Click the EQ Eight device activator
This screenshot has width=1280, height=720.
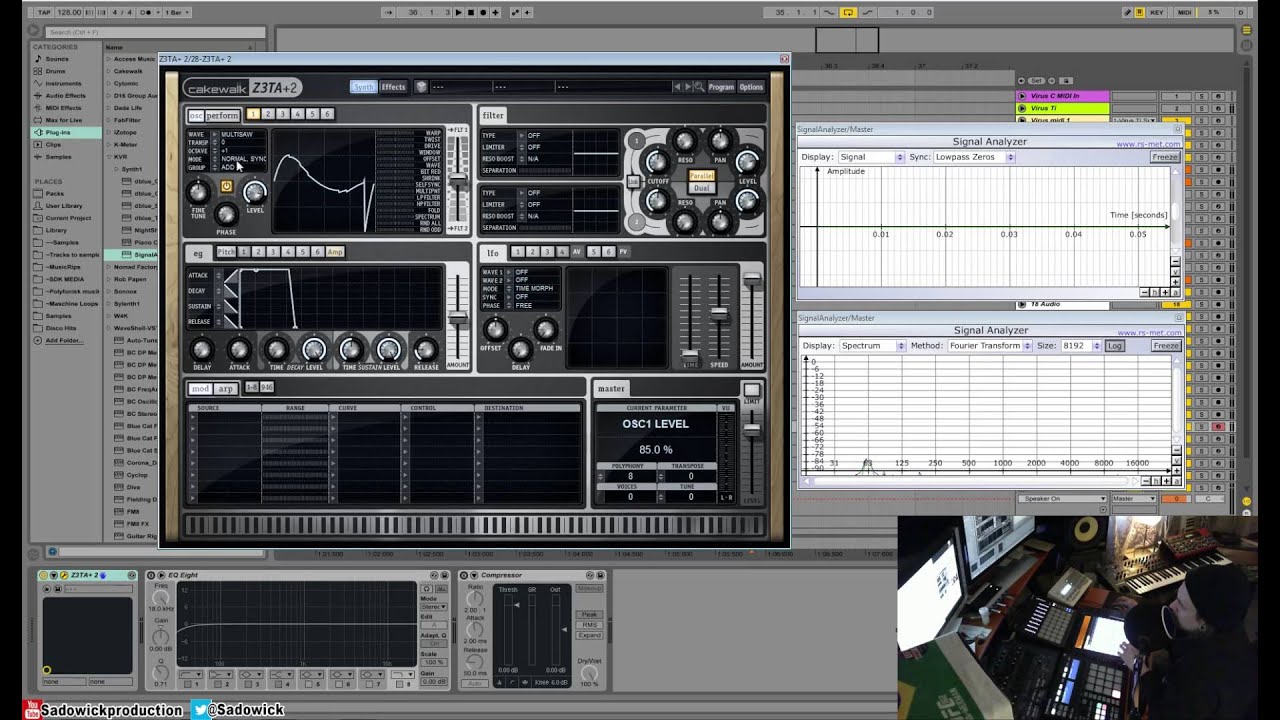coord(151,575)
